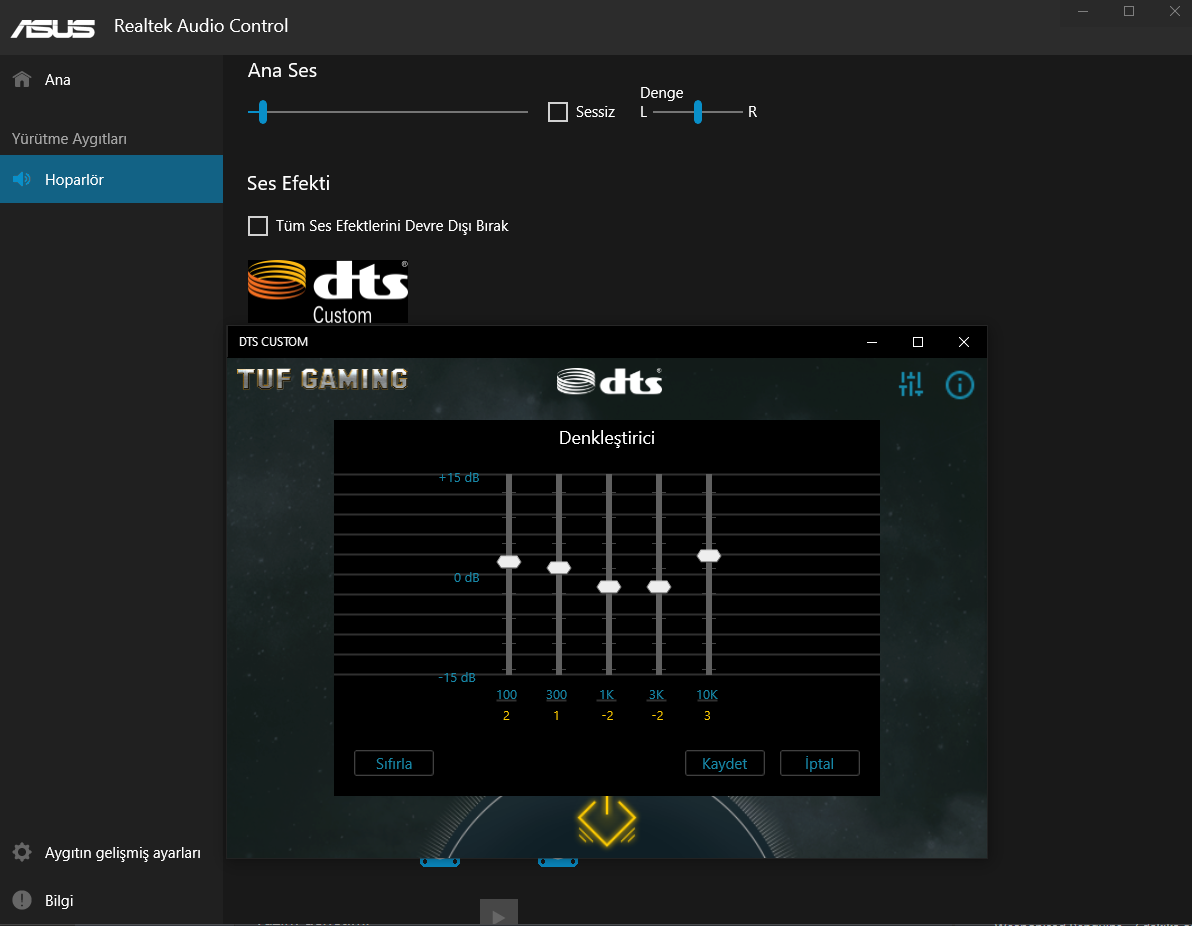Image resolution: width=1192 pixels, height=926 pixels.
Task: Click the Sıfırla reset button
Action: [x=394, y=763]
